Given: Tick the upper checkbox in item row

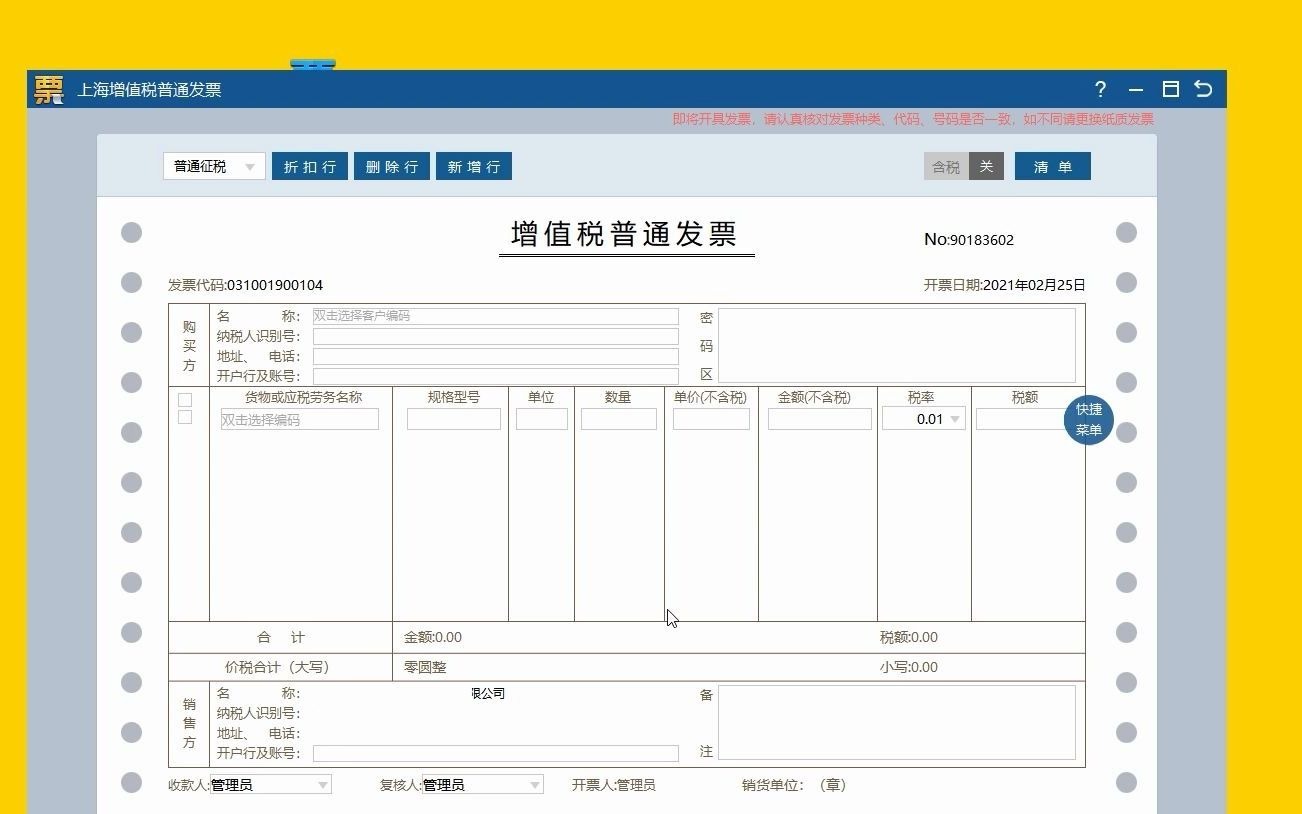Looking at the screenshot, I should (x=185, y=400).
